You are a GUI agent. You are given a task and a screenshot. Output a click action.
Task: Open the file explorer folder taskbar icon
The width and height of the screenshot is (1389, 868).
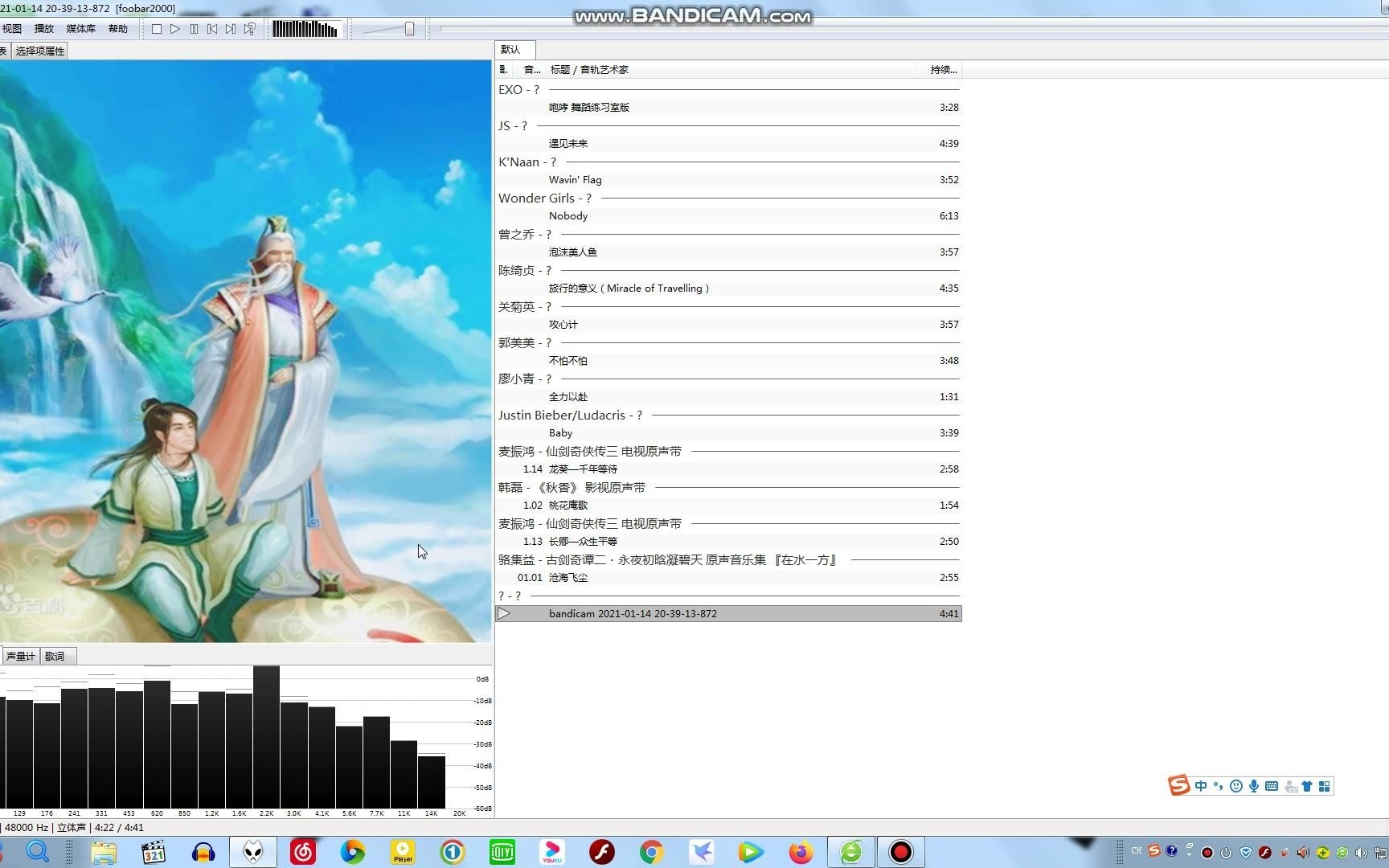coord(104,852)
